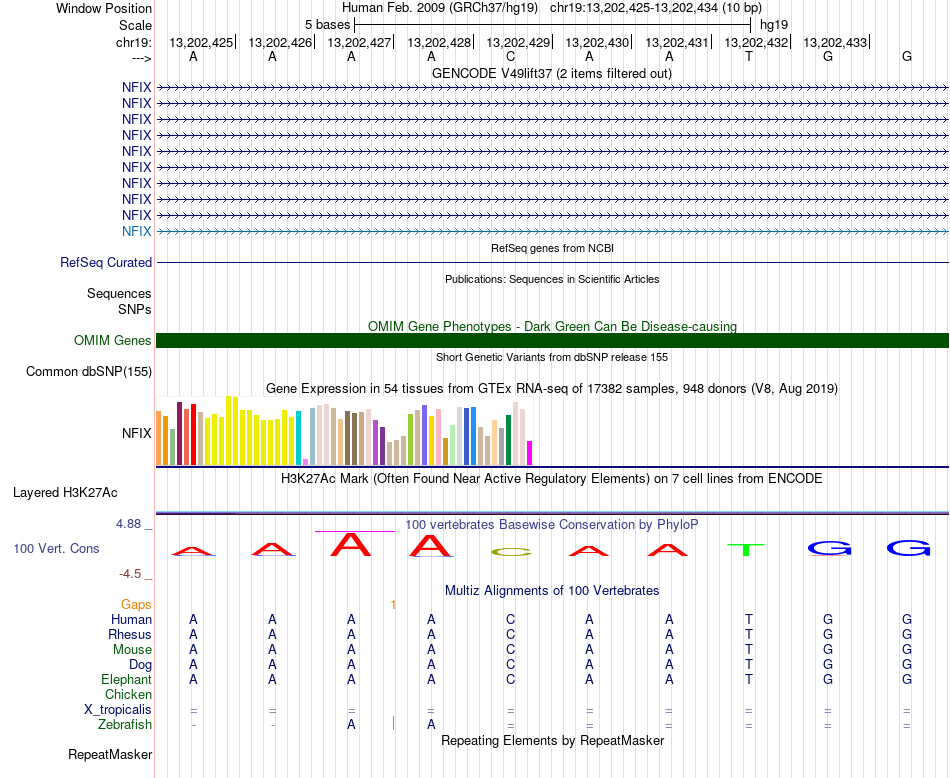
Task: Click the chr19: ruler label
Action: click(134, 42)
